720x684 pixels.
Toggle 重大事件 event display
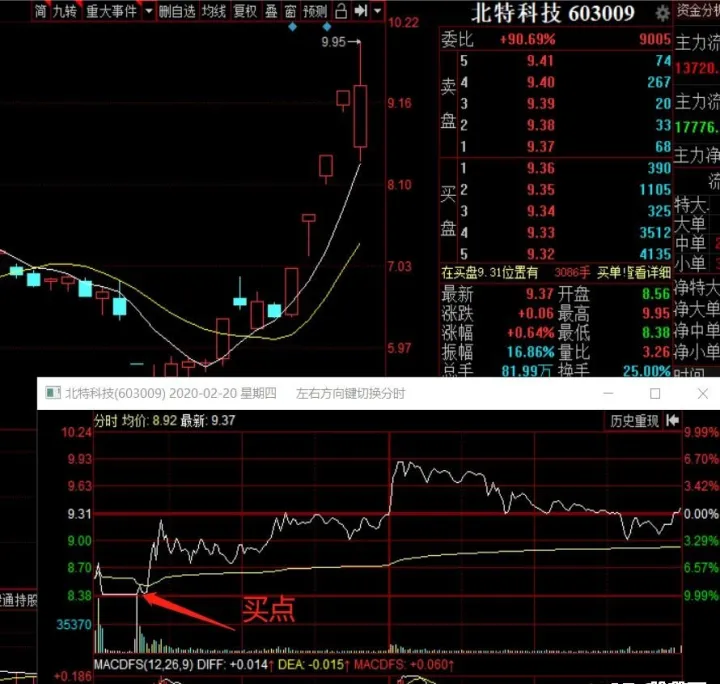click(112, 11)
